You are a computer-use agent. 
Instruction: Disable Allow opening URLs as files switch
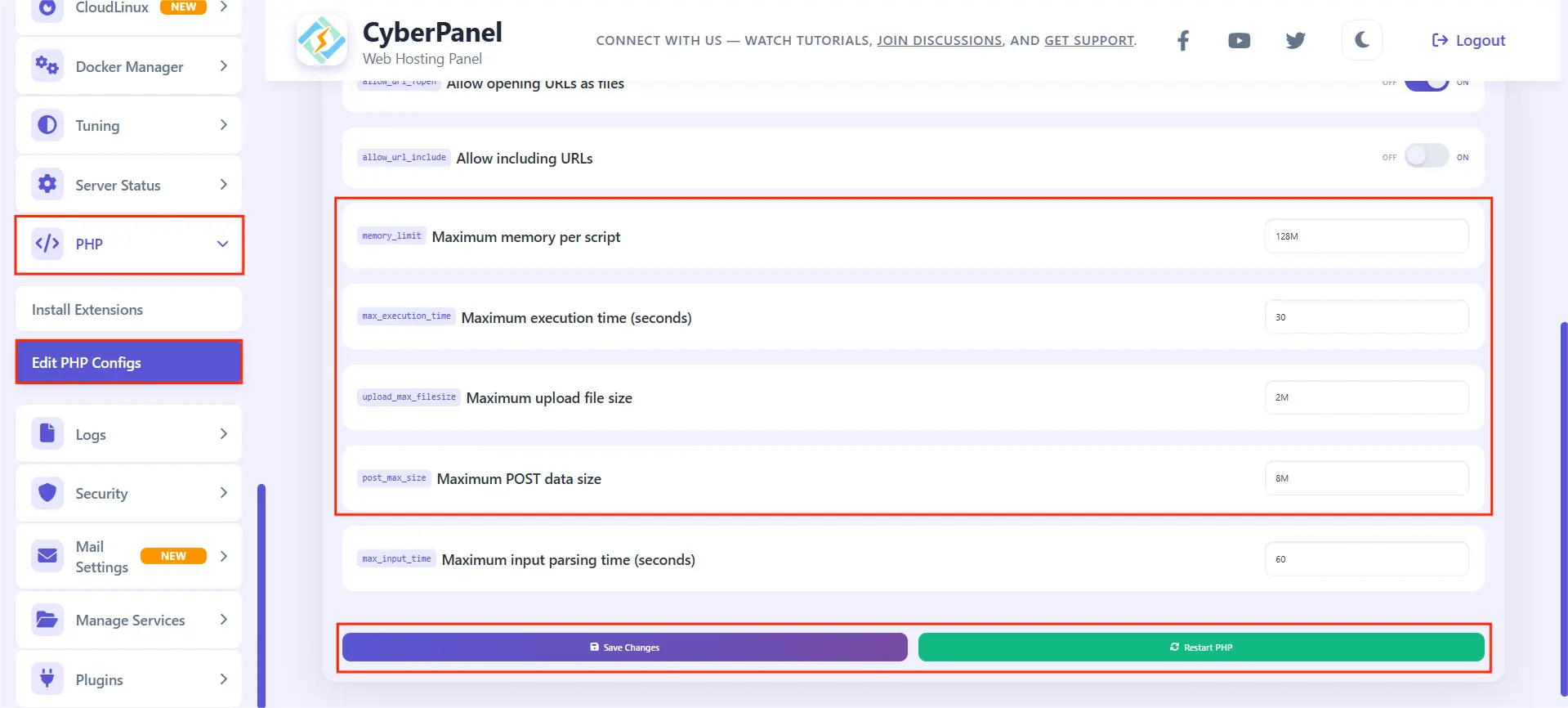(x=1426, y=83)
